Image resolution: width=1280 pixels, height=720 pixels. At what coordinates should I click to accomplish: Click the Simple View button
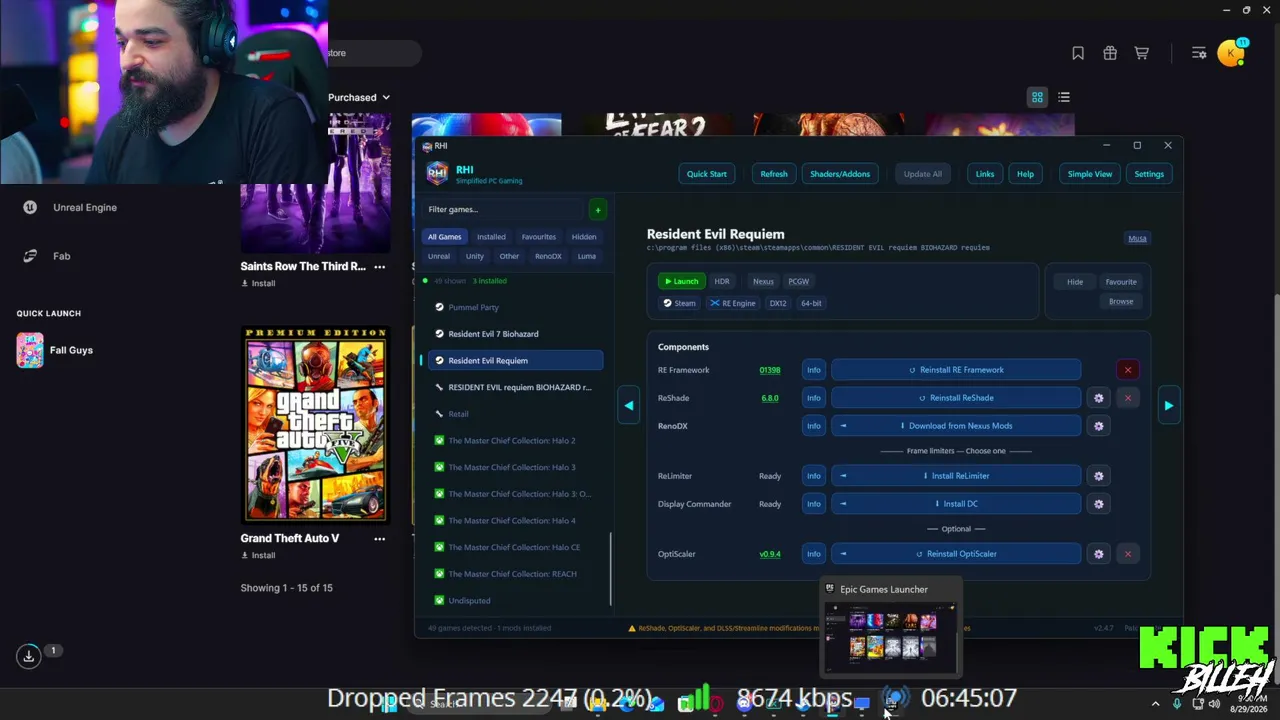pyautogui.click(x=1090, y=174)
